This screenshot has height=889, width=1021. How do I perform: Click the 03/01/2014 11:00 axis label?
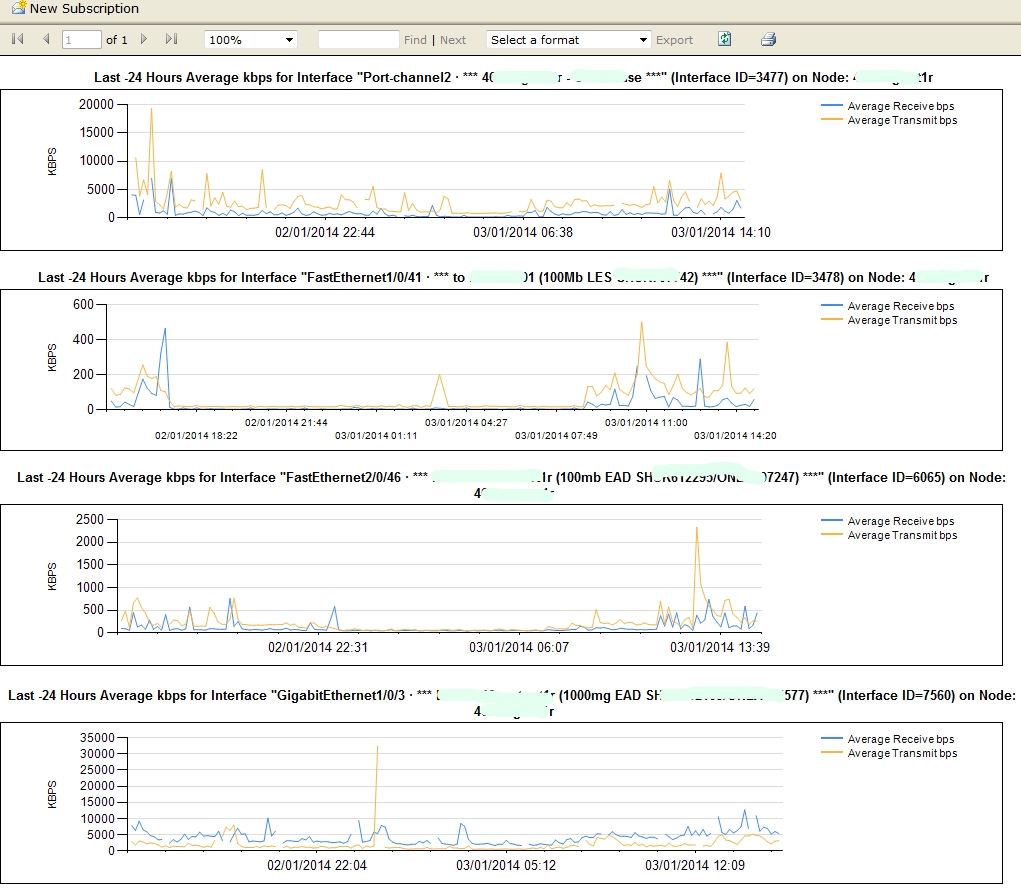[646, 423]
